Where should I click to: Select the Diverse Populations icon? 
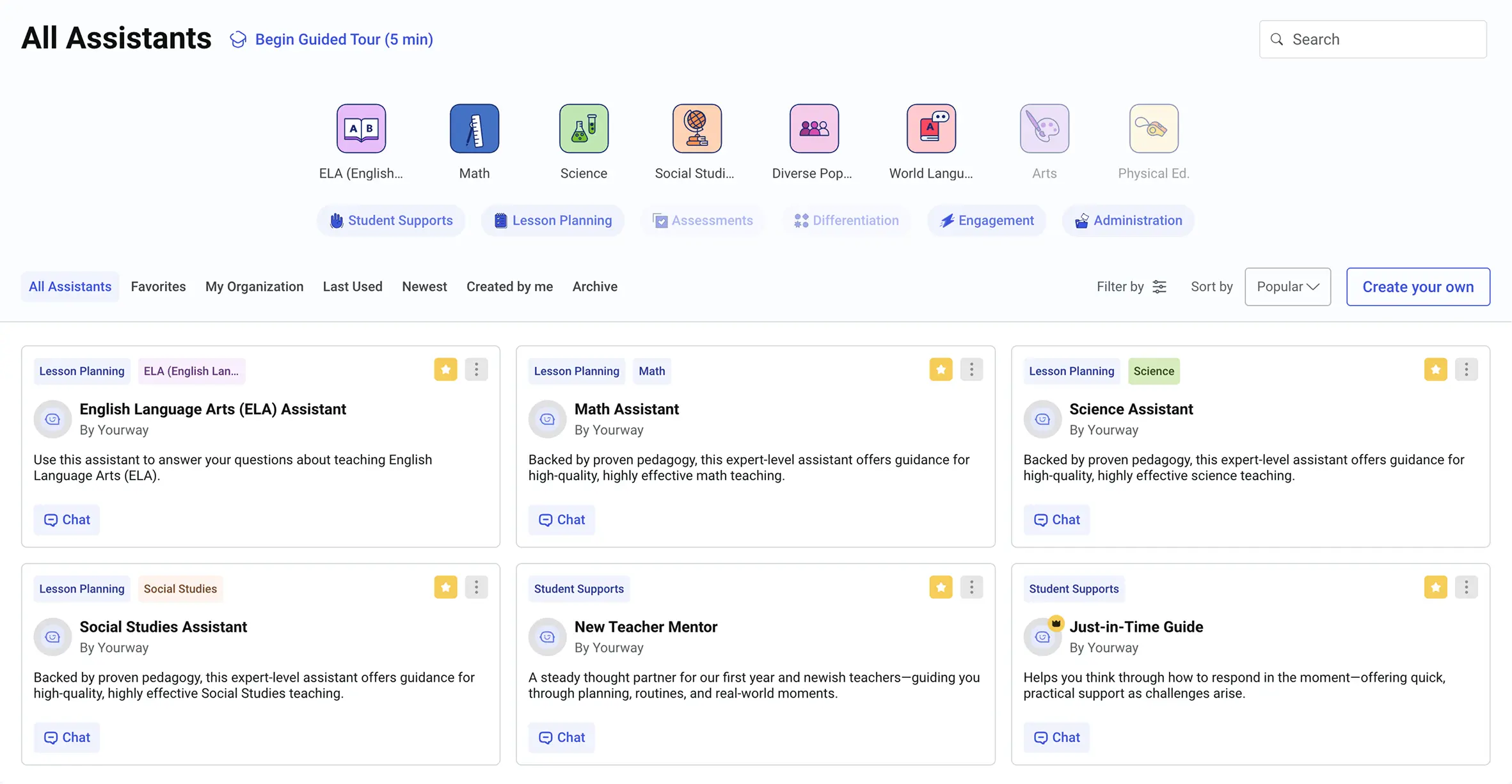[813, 129]
